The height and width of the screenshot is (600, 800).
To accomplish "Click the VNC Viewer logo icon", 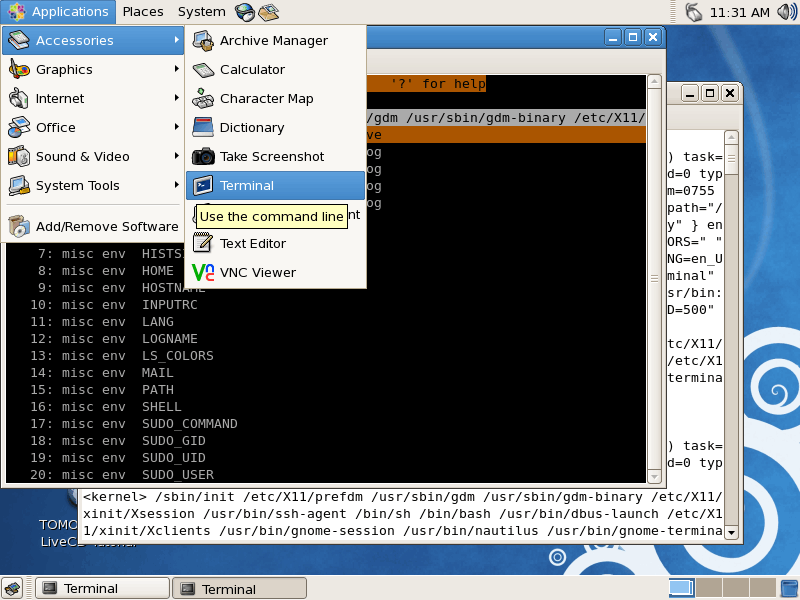I will tap(203, 272).
